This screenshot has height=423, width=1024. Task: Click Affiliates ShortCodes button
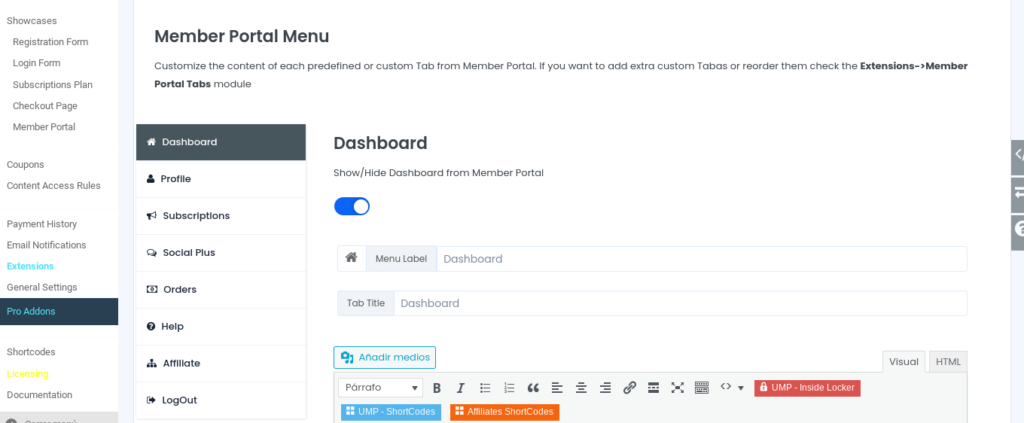pyautogui.click(x=505, y=412)
